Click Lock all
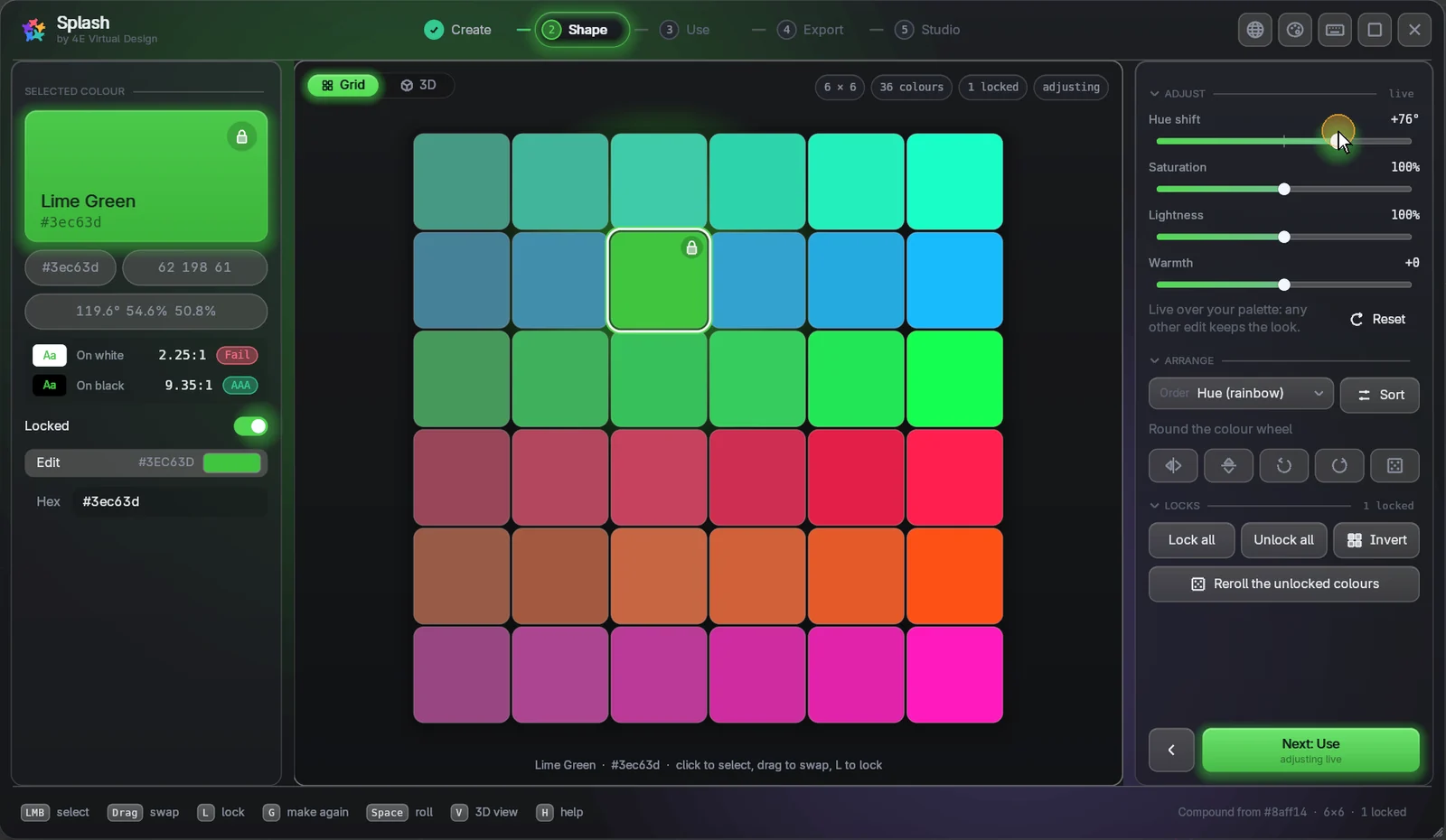The image size is (1446, 840). coord(1192,540)
